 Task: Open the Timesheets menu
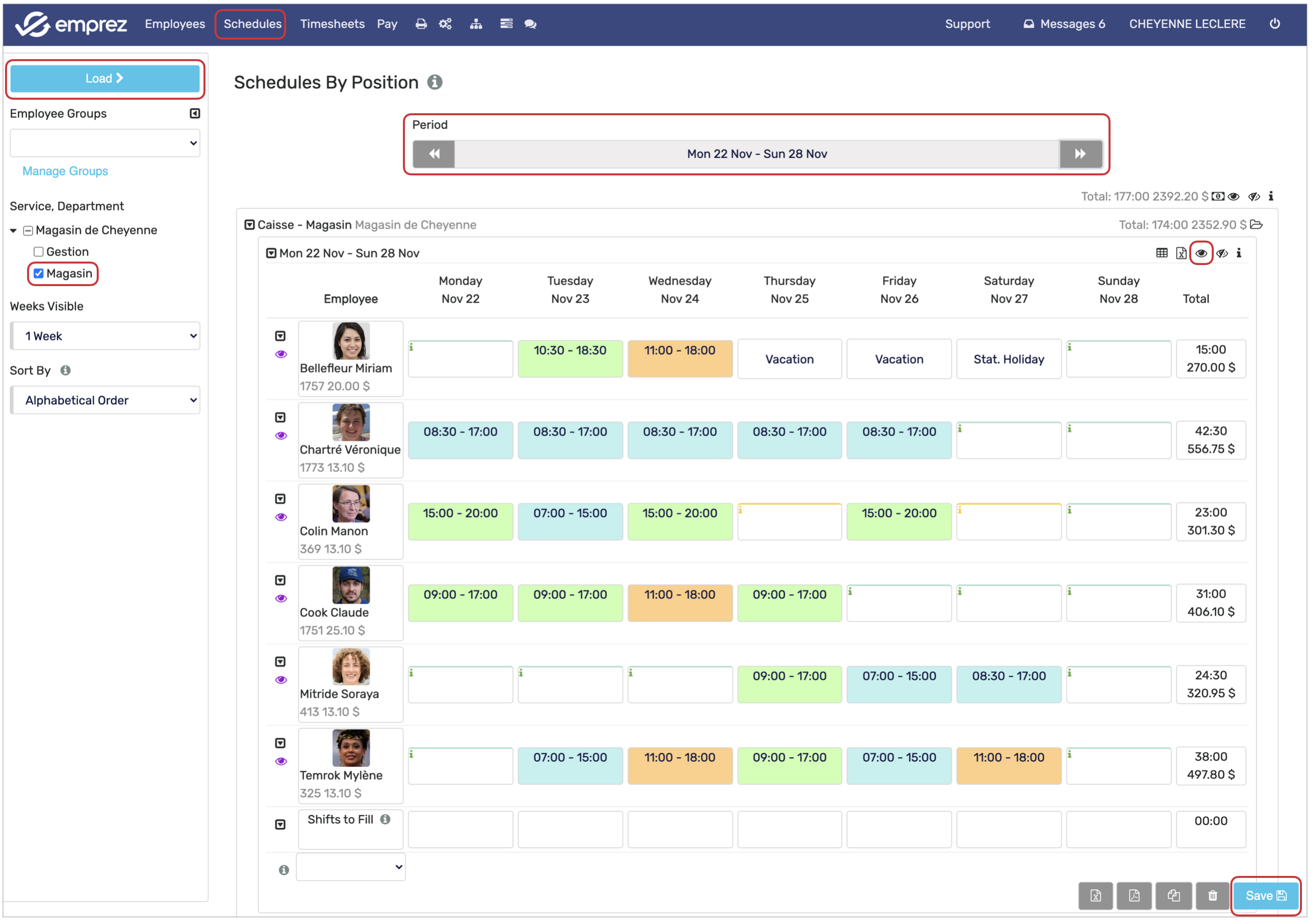click(332, 24)
